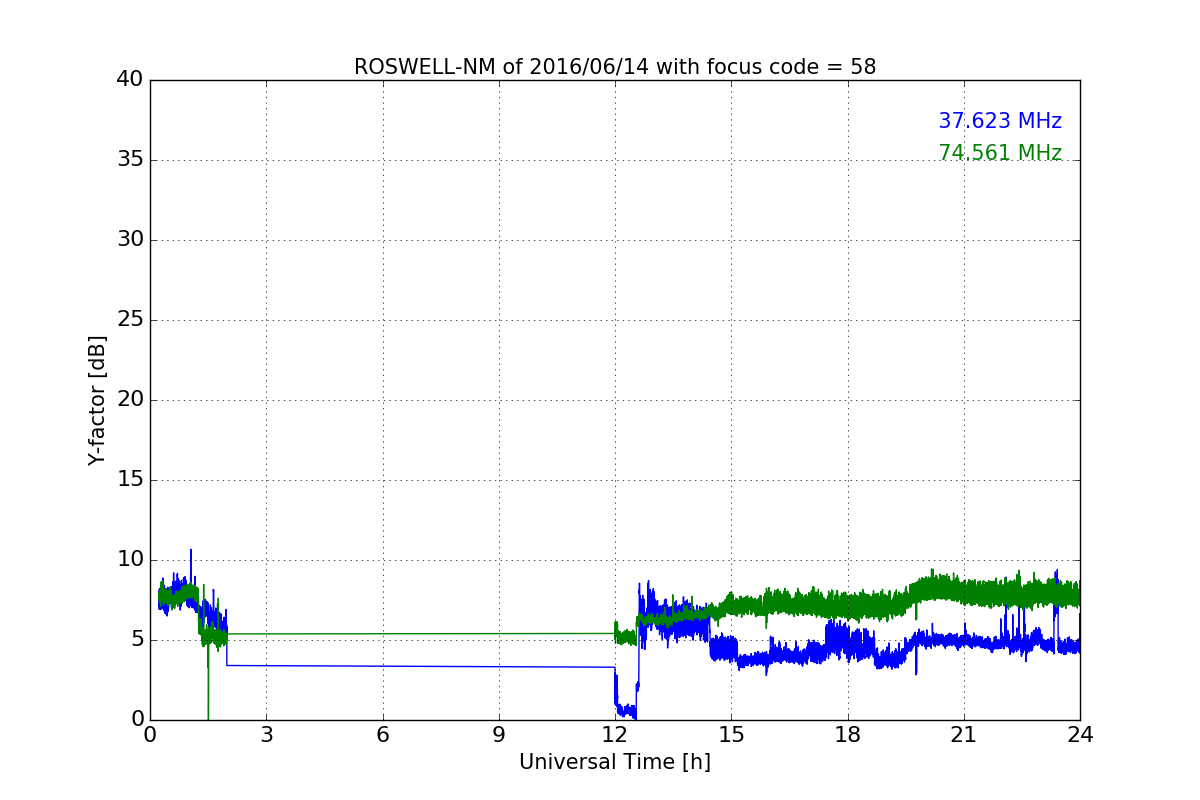
Task: Click the y-axis tick label '30'
Action: (131, 240)
